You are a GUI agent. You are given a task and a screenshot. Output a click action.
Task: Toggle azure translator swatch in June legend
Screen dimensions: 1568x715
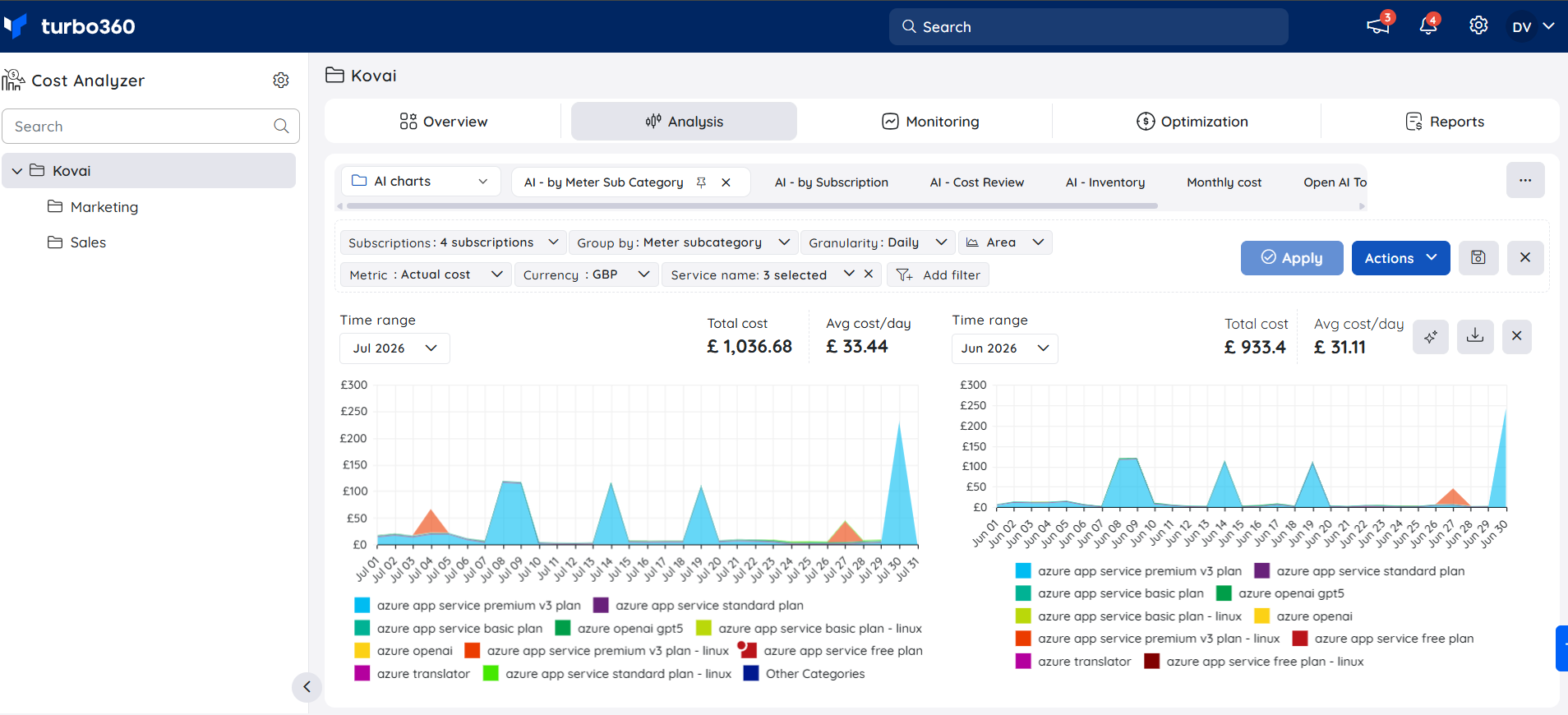tap(1023, 661)
